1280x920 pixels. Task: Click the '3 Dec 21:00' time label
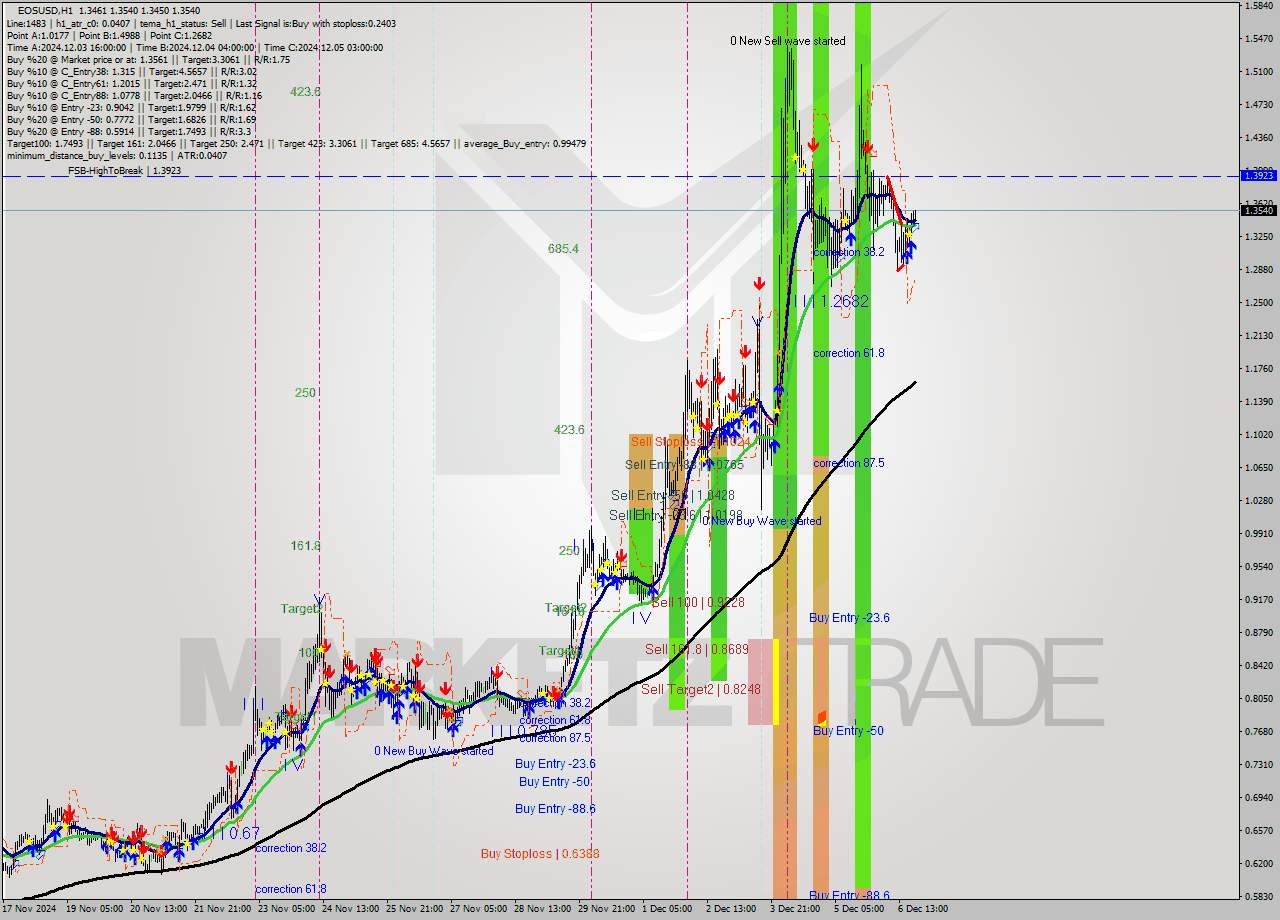[795, 909]
